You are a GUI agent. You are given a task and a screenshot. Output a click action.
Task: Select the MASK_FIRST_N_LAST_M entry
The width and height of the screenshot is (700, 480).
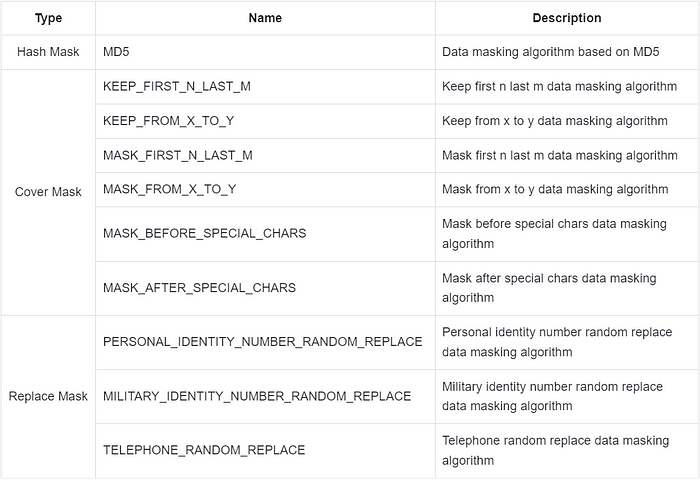(177, 155)
